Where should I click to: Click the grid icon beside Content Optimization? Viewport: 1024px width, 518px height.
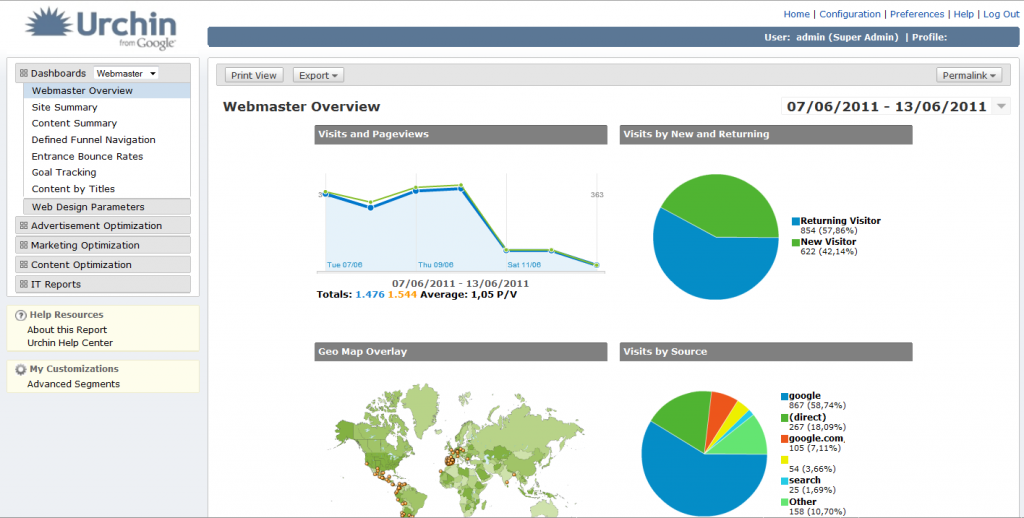coord(24,265)
